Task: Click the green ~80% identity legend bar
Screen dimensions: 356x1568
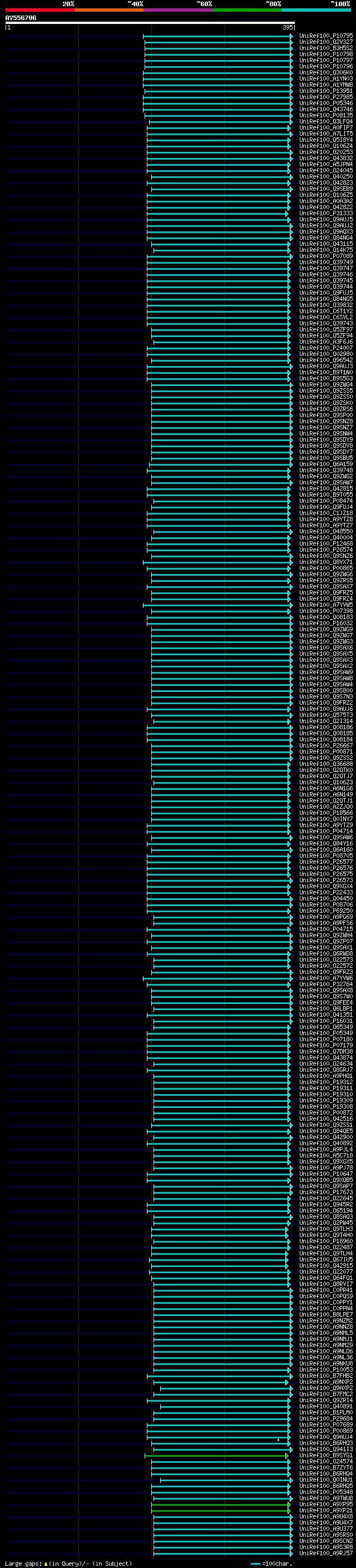Action: 247,10
